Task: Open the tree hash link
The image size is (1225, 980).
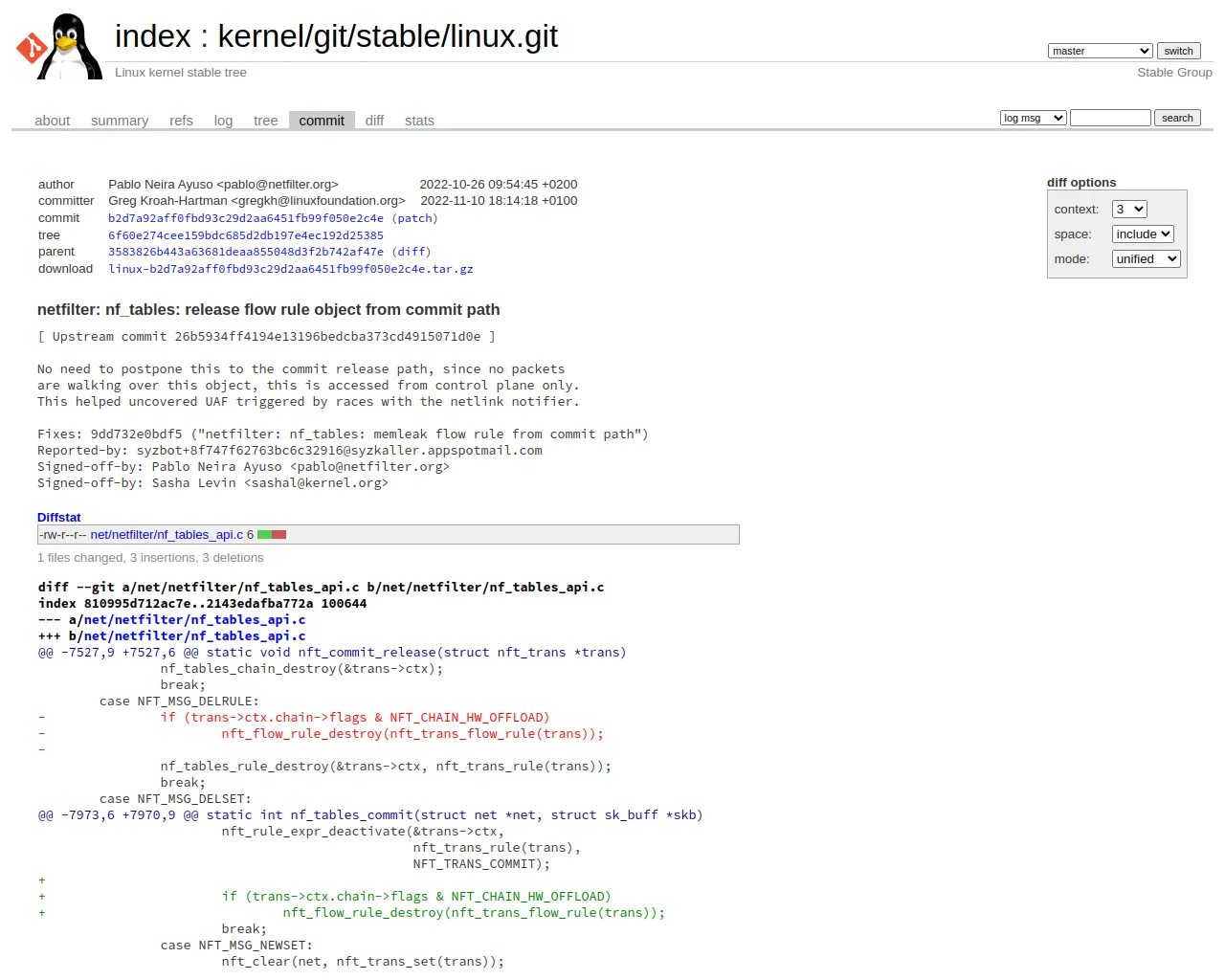Action: (246, 235)
